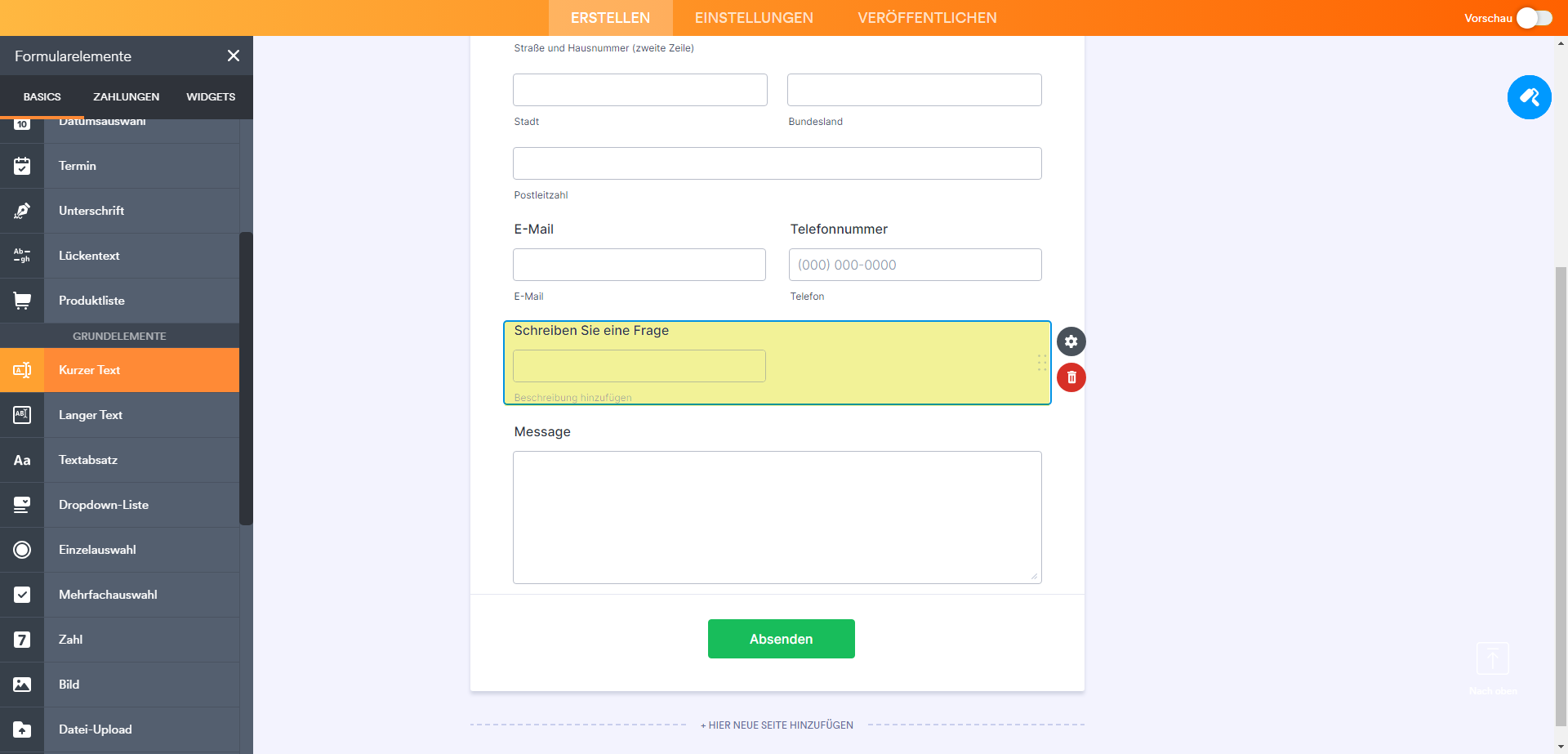Open field settings gear icon
Viewport: 1568px width, 754px height.
tap(1071, 341)
